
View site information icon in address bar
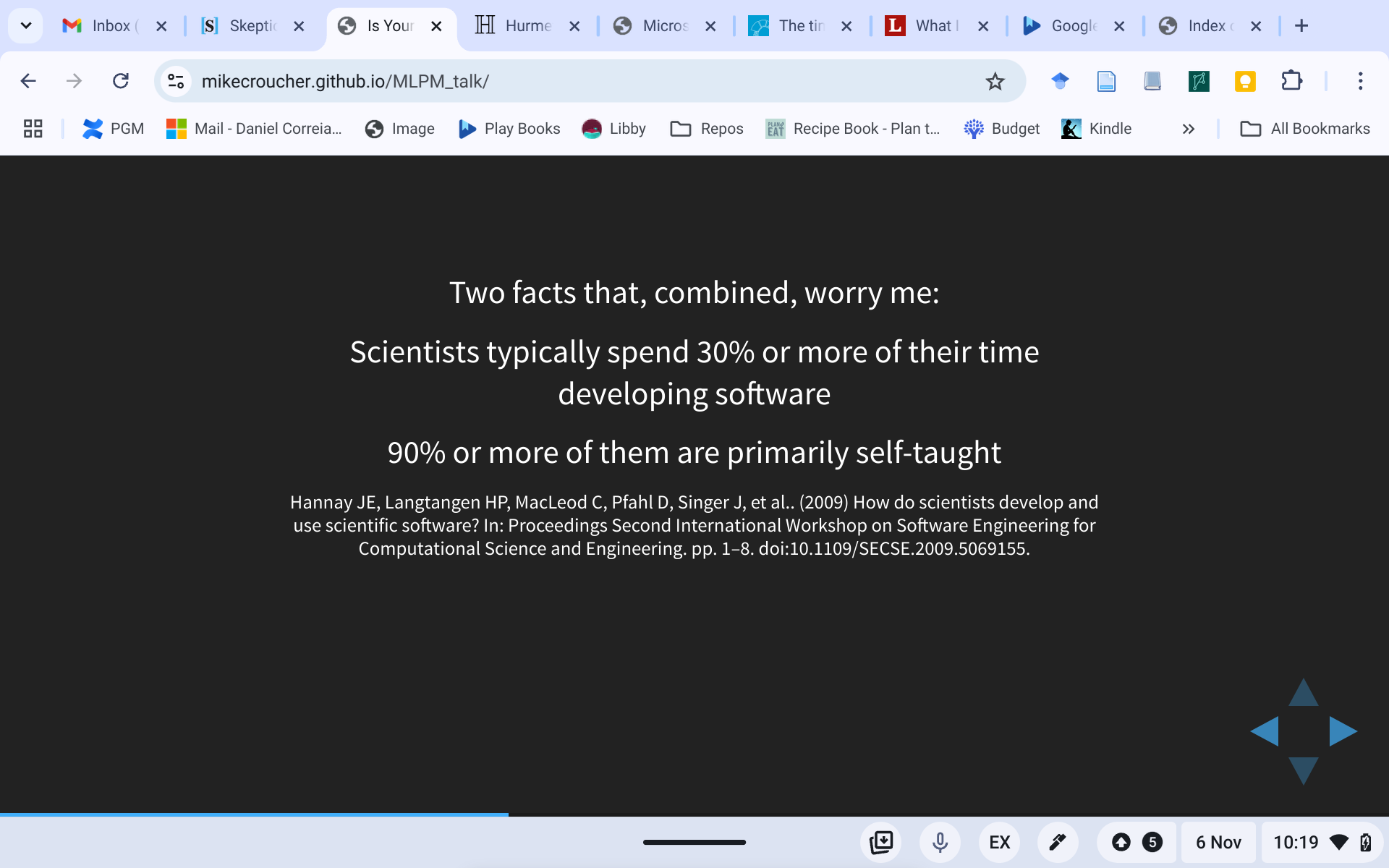(x=176, y=81)
